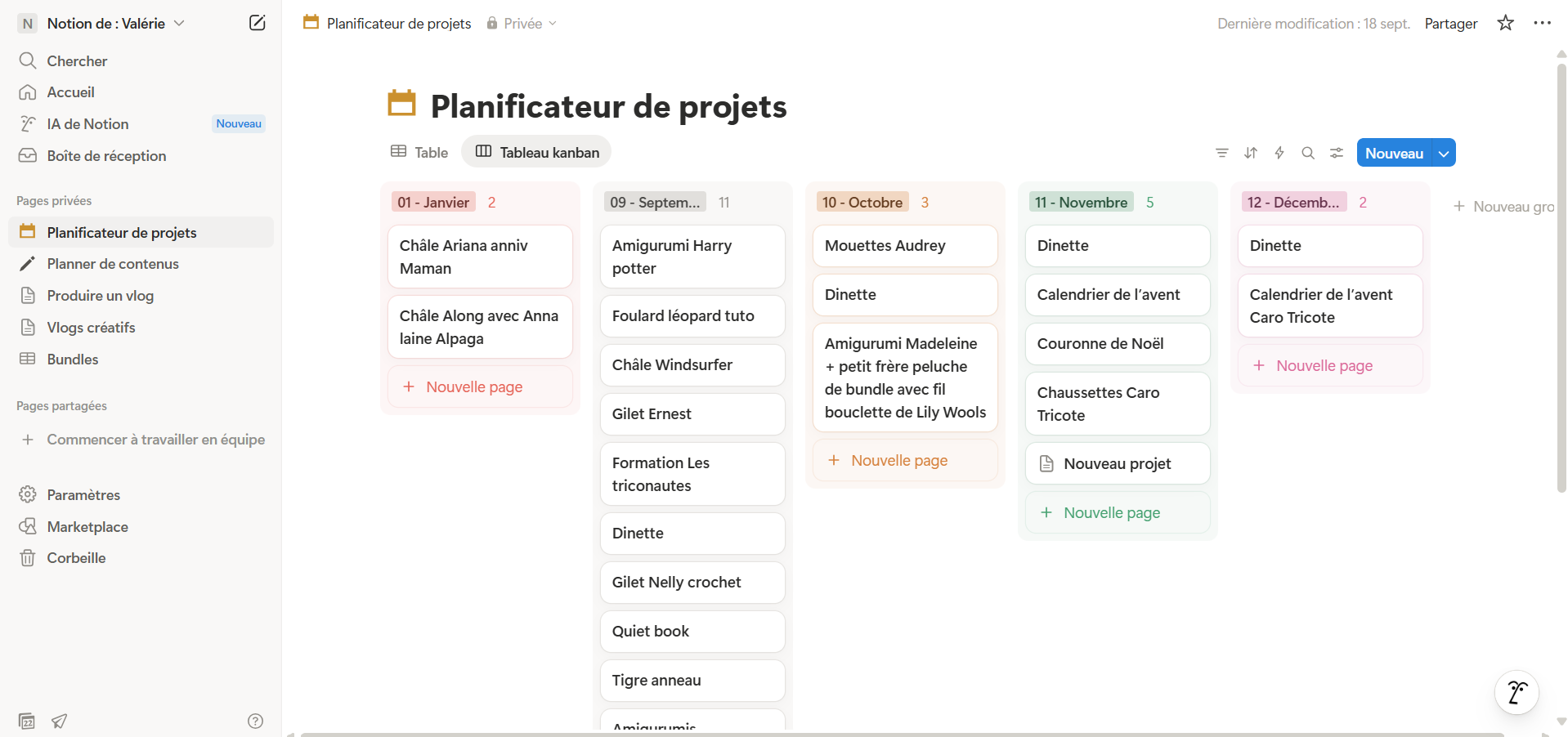Add Nouvelle page in Octobre column

(x=898, y=461)
